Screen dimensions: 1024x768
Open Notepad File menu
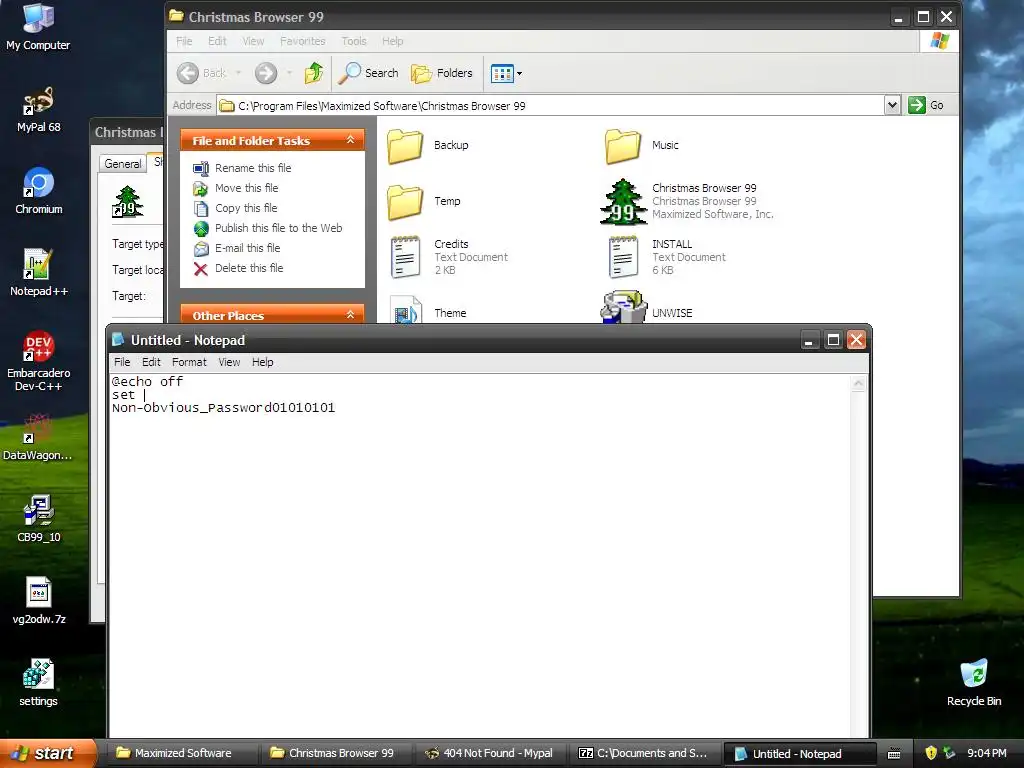coord(122,362)
